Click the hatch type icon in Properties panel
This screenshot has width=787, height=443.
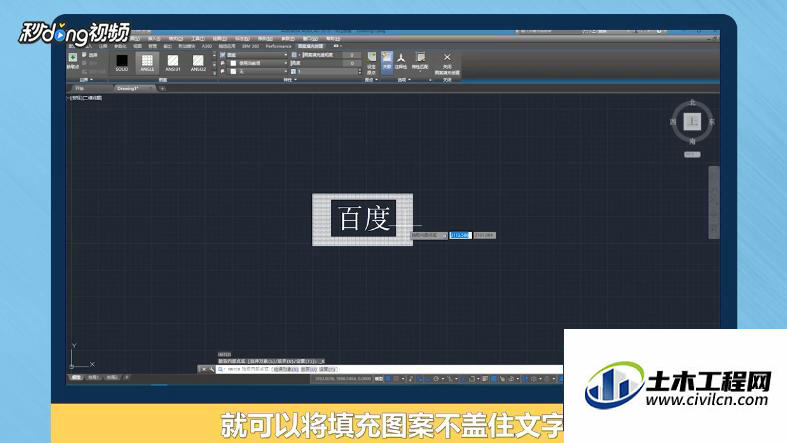point(222,55)
